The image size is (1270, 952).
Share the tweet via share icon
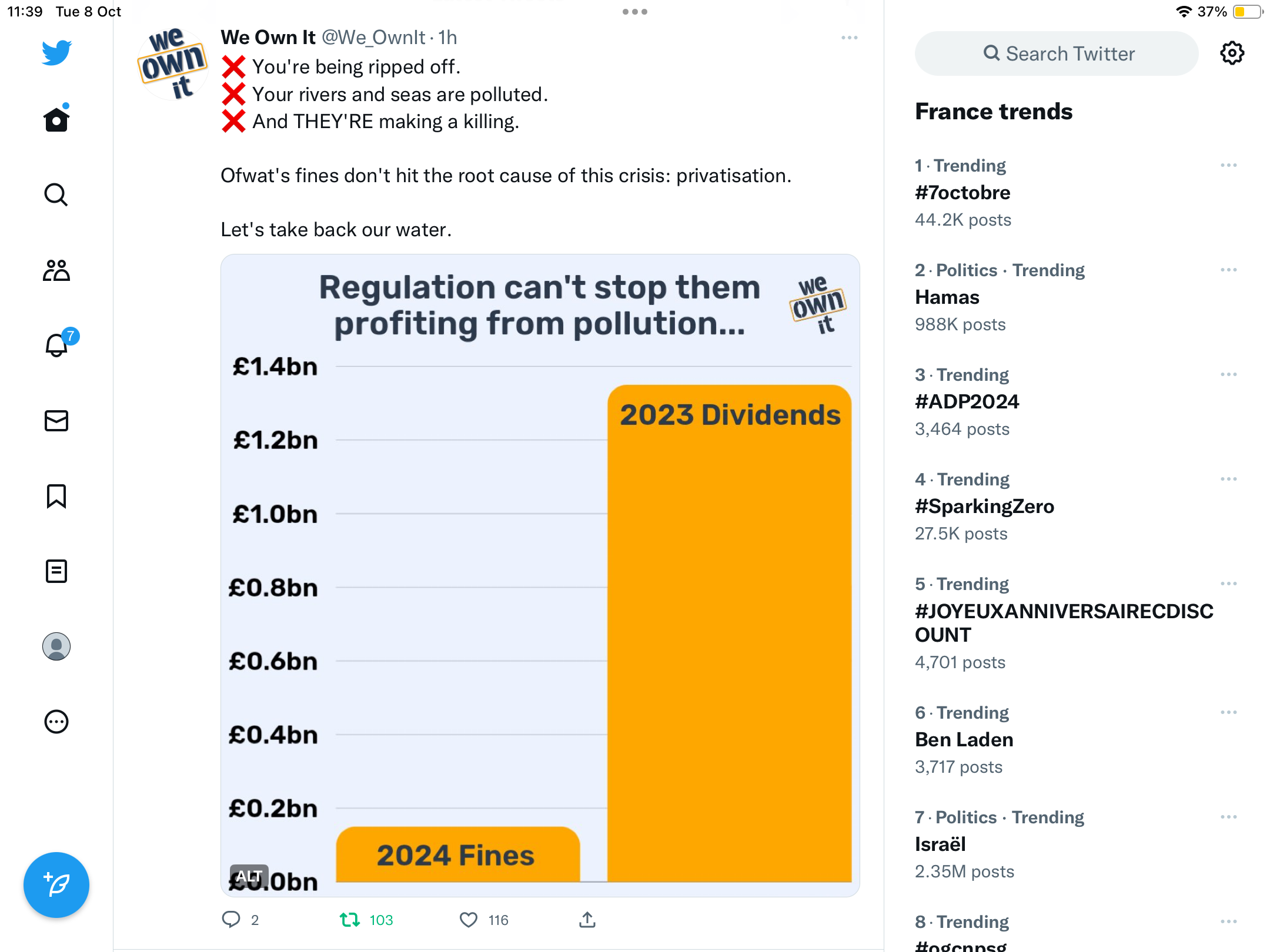587,920
